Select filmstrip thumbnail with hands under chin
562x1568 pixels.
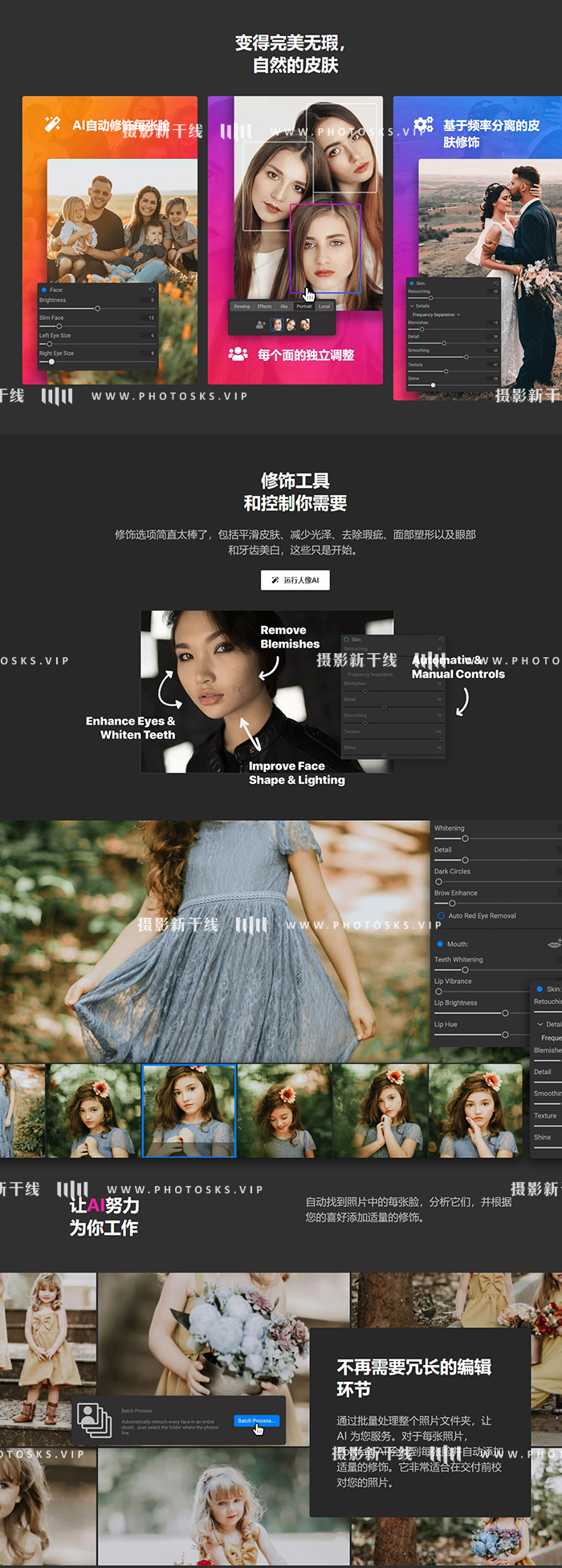click(380, 1111)
